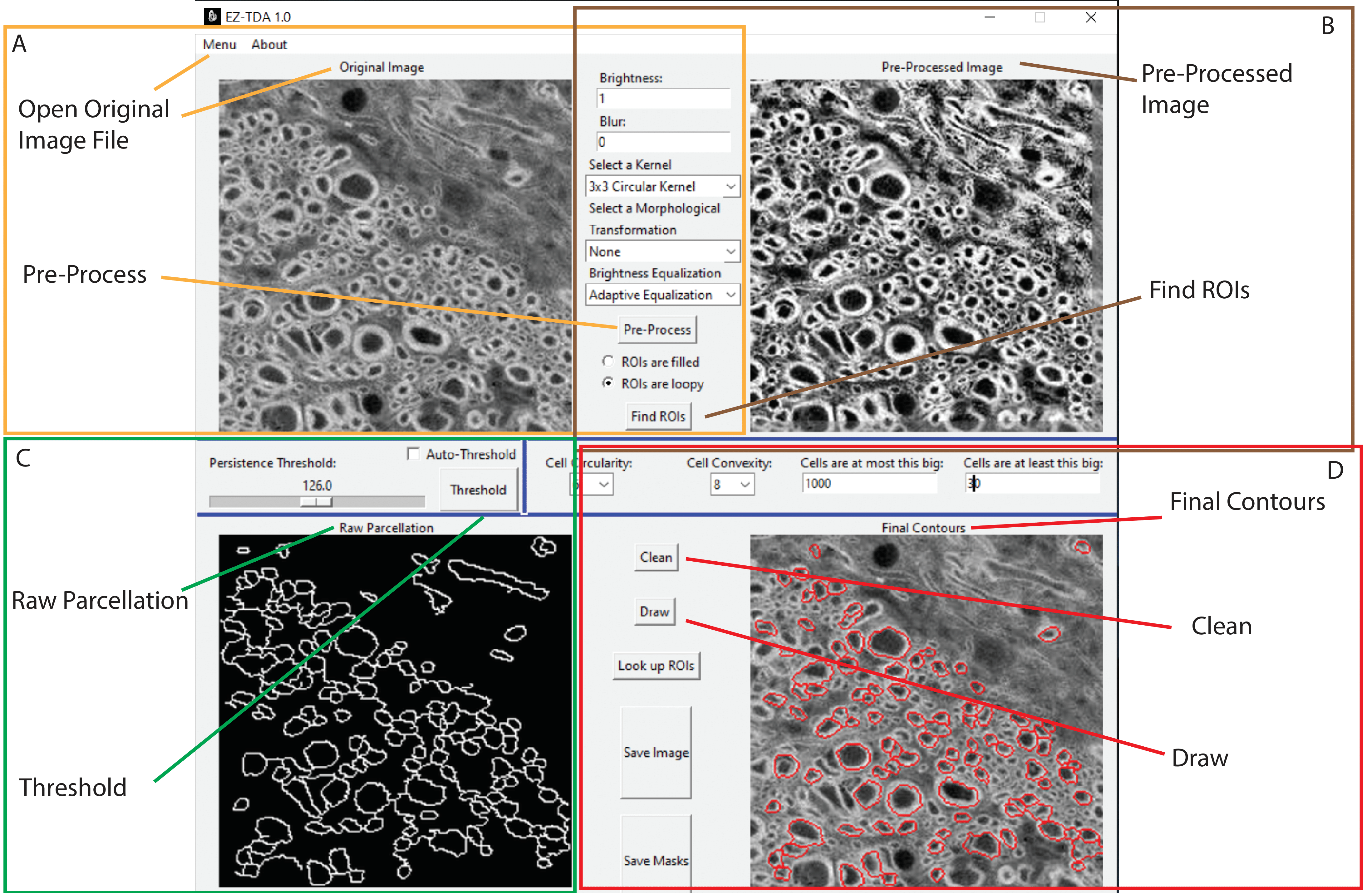This screenshot has width=1372, height=893.
Task: Click the Select a Kernel label
Action: point(630,165)
